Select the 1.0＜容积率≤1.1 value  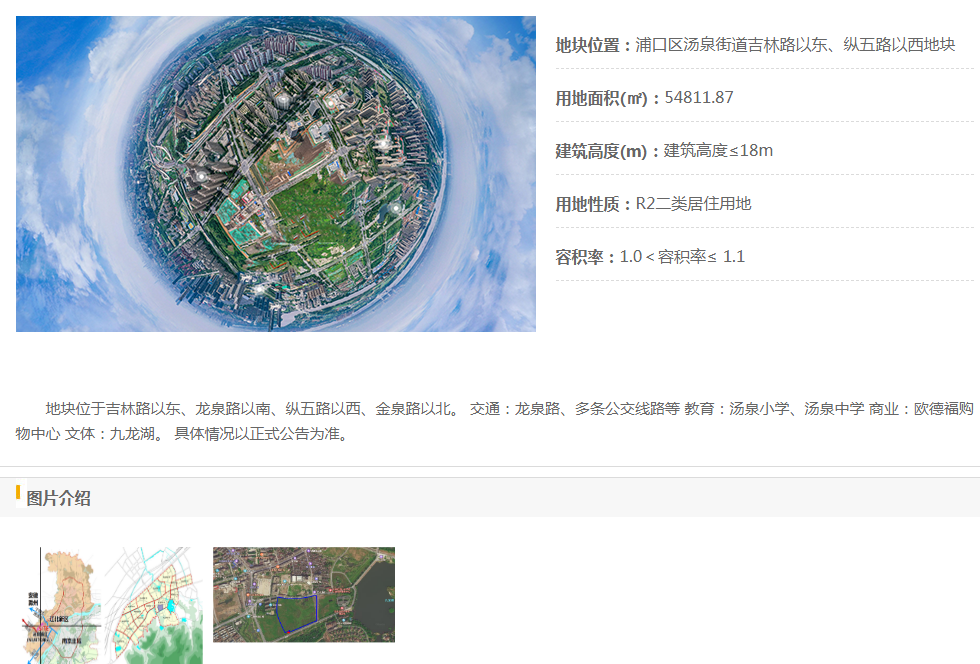pos(682,257)
